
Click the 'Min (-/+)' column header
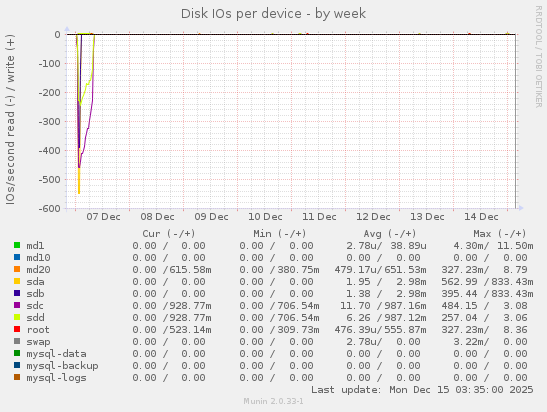click(280, 233)
